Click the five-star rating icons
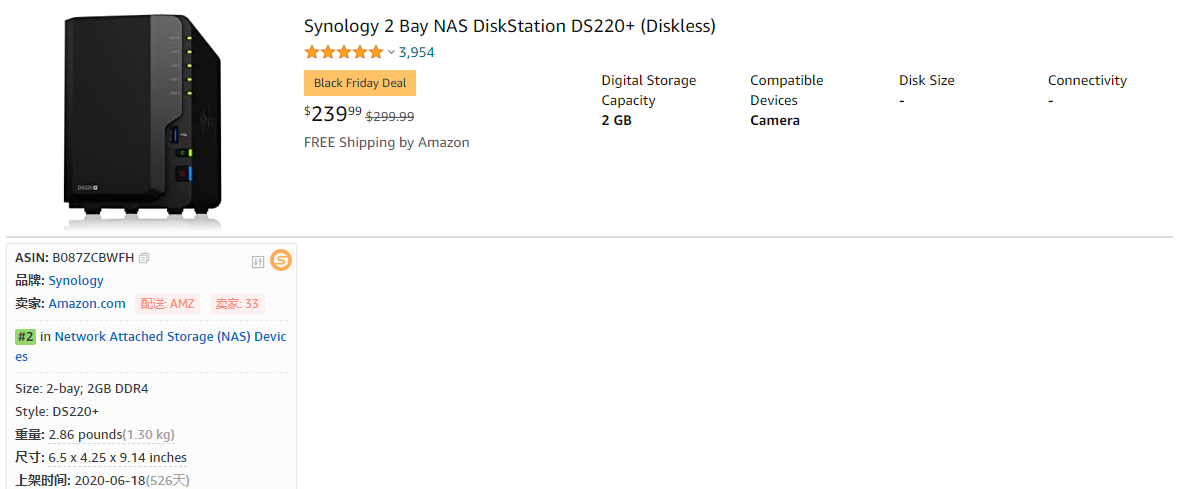The width and height of the screenshot is (1184, 489). pyautogui.click(x=343, y=52)
